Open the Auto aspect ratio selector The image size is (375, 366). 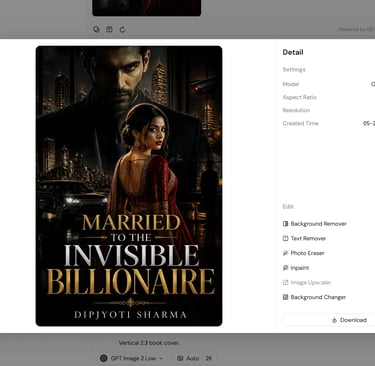pos(188,358)
